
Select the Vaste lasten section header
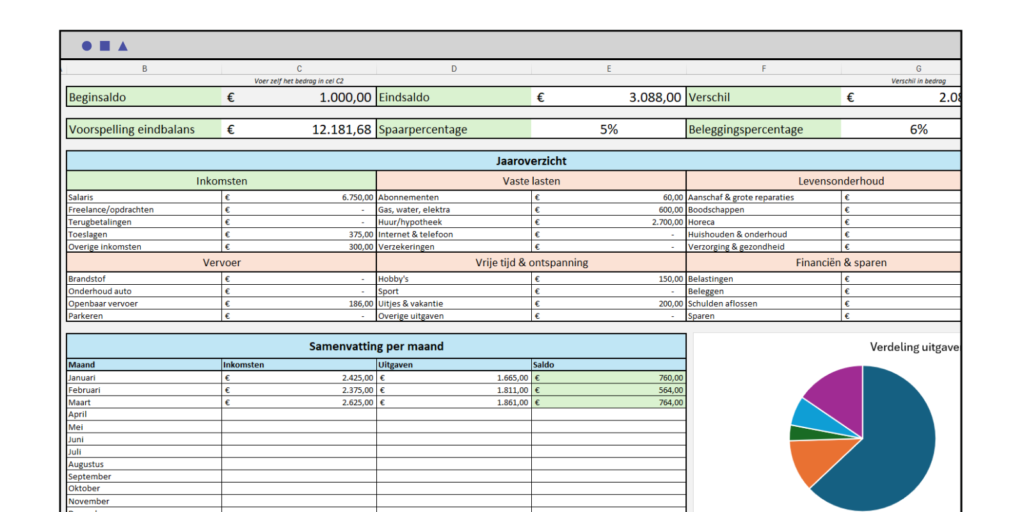click(531, 181)
